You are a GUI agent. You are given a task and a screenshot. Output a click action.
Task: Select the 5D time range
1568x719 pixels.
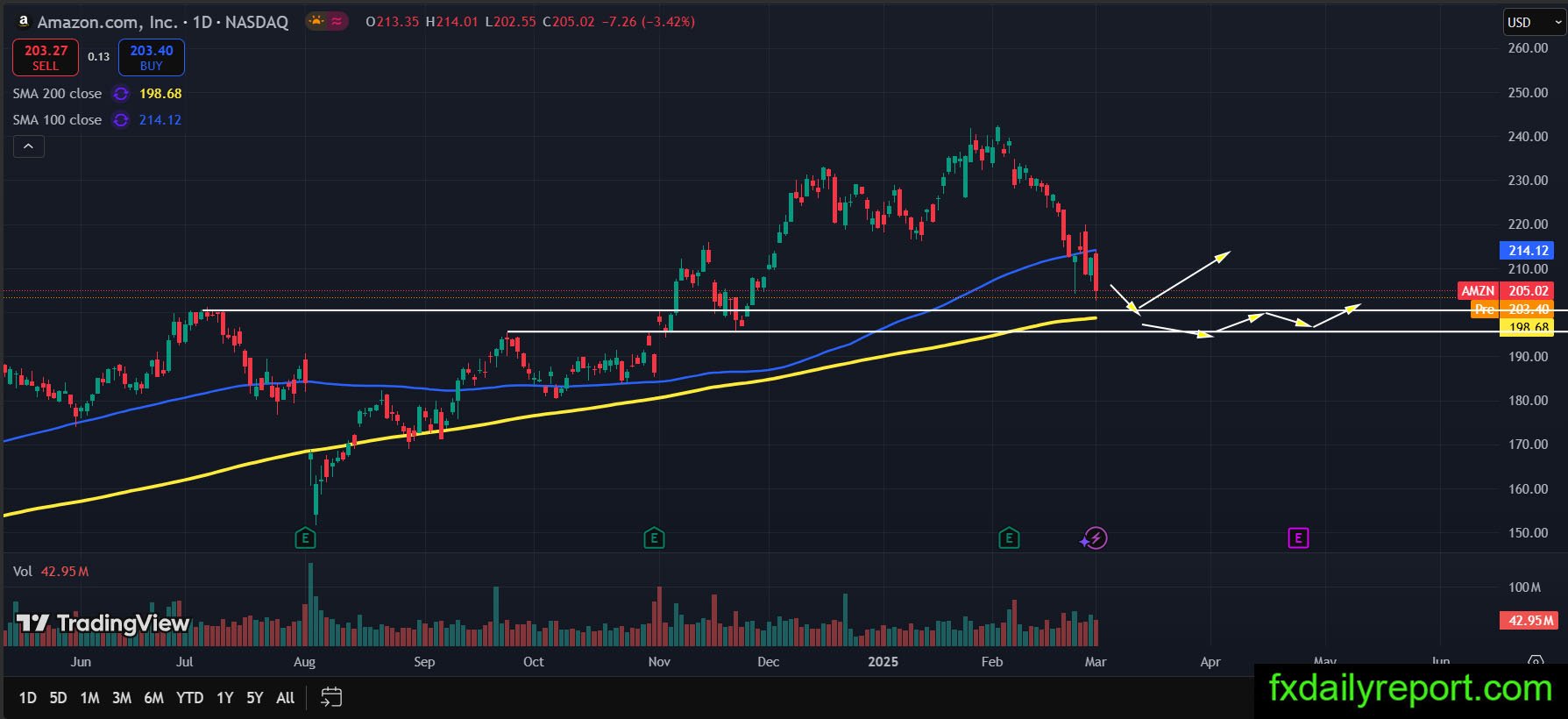[x=58, y=698]
